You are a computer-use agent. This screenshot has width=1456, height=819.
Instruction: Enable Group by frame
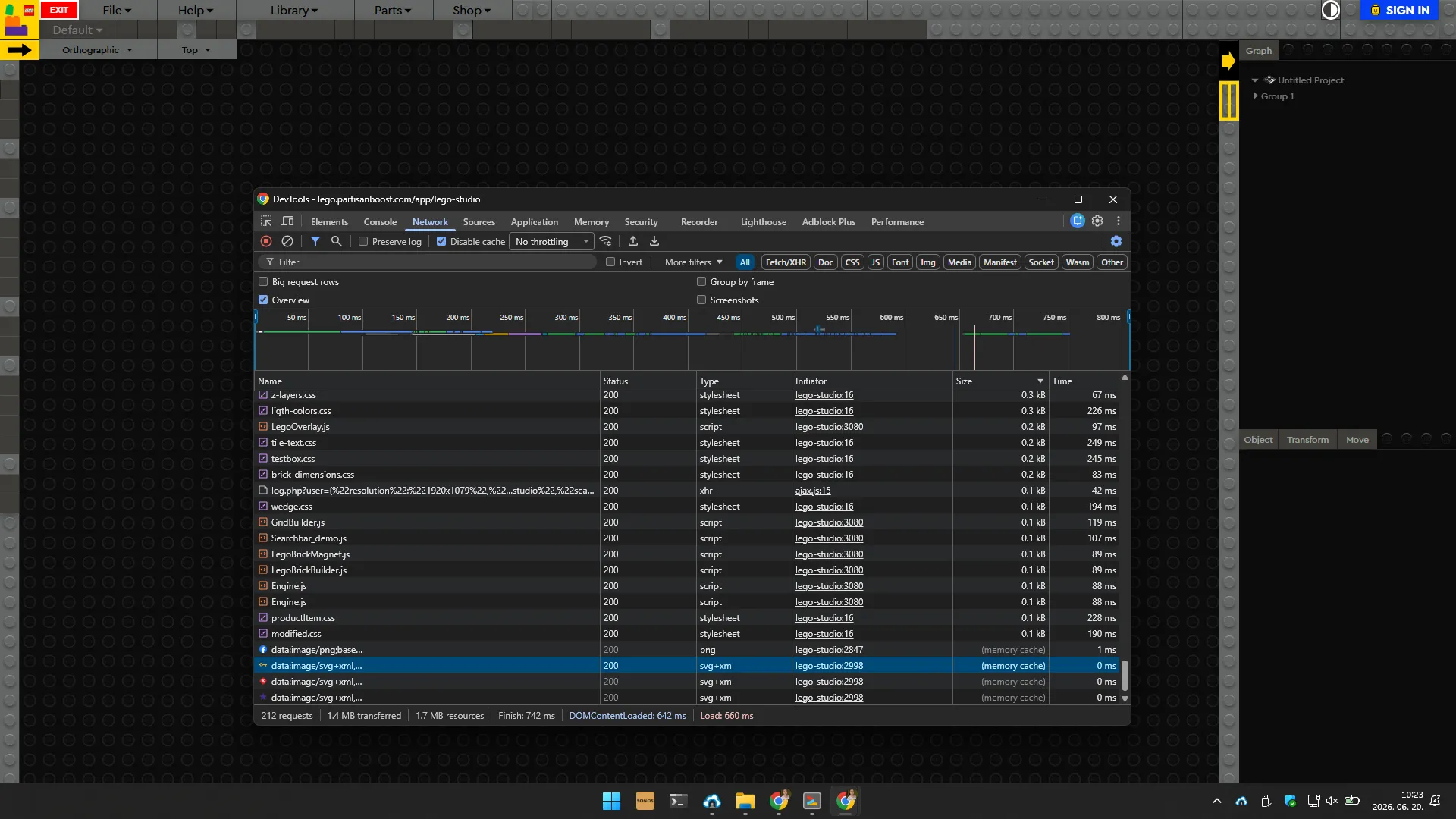[701, 281]
